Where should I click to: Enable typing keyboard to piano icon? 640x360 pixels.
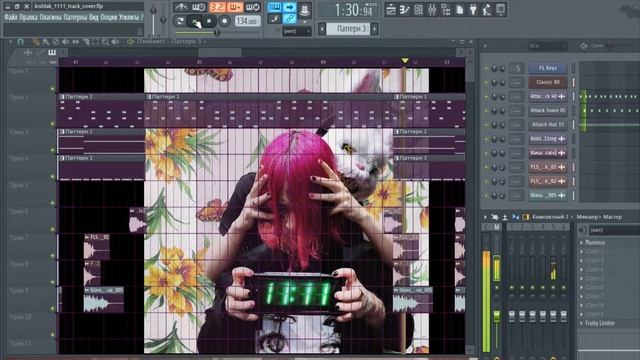(274, 7)
